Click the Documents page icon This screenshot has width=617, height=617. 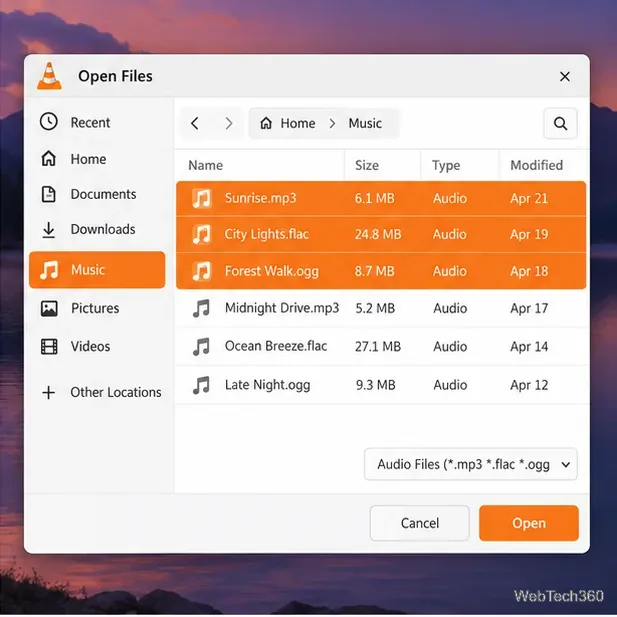coord(49,194)
